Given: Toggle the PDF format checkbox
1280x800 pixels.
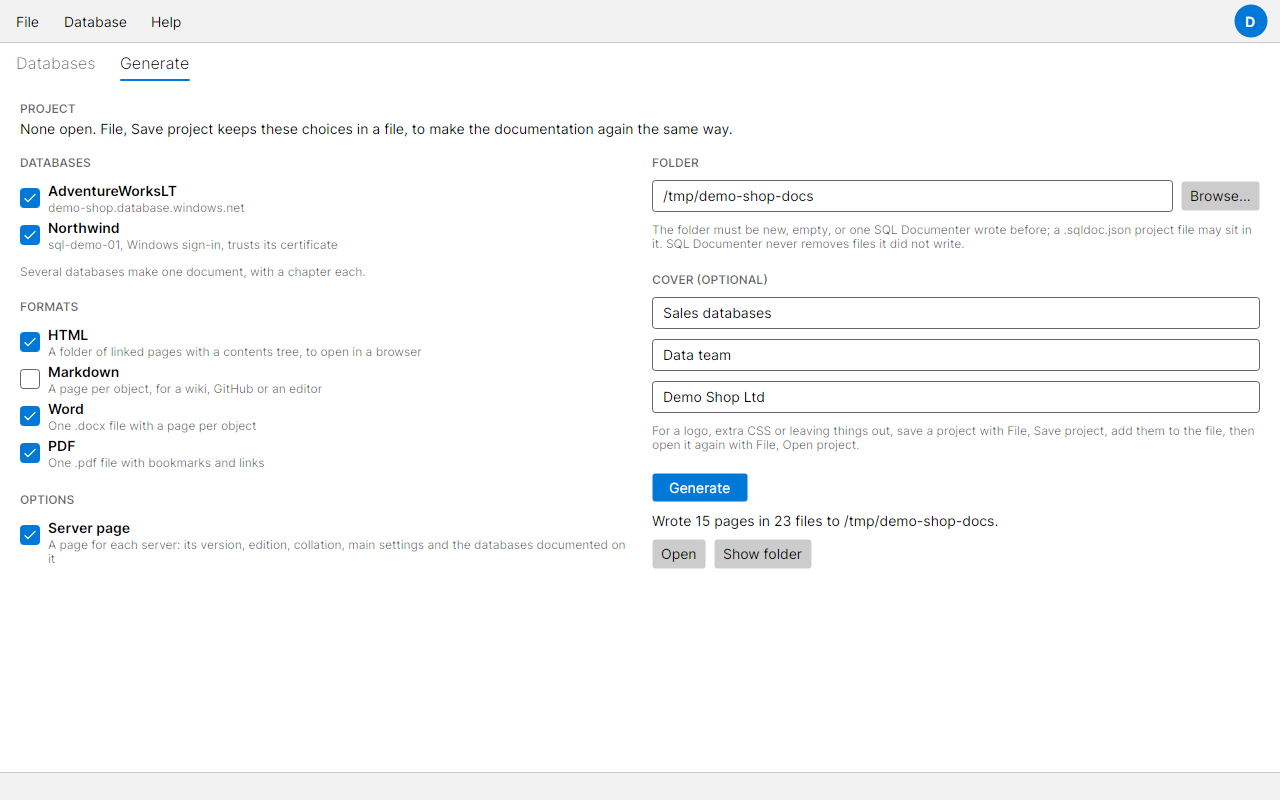Looking at the screenshot, I should click(30, 453).
